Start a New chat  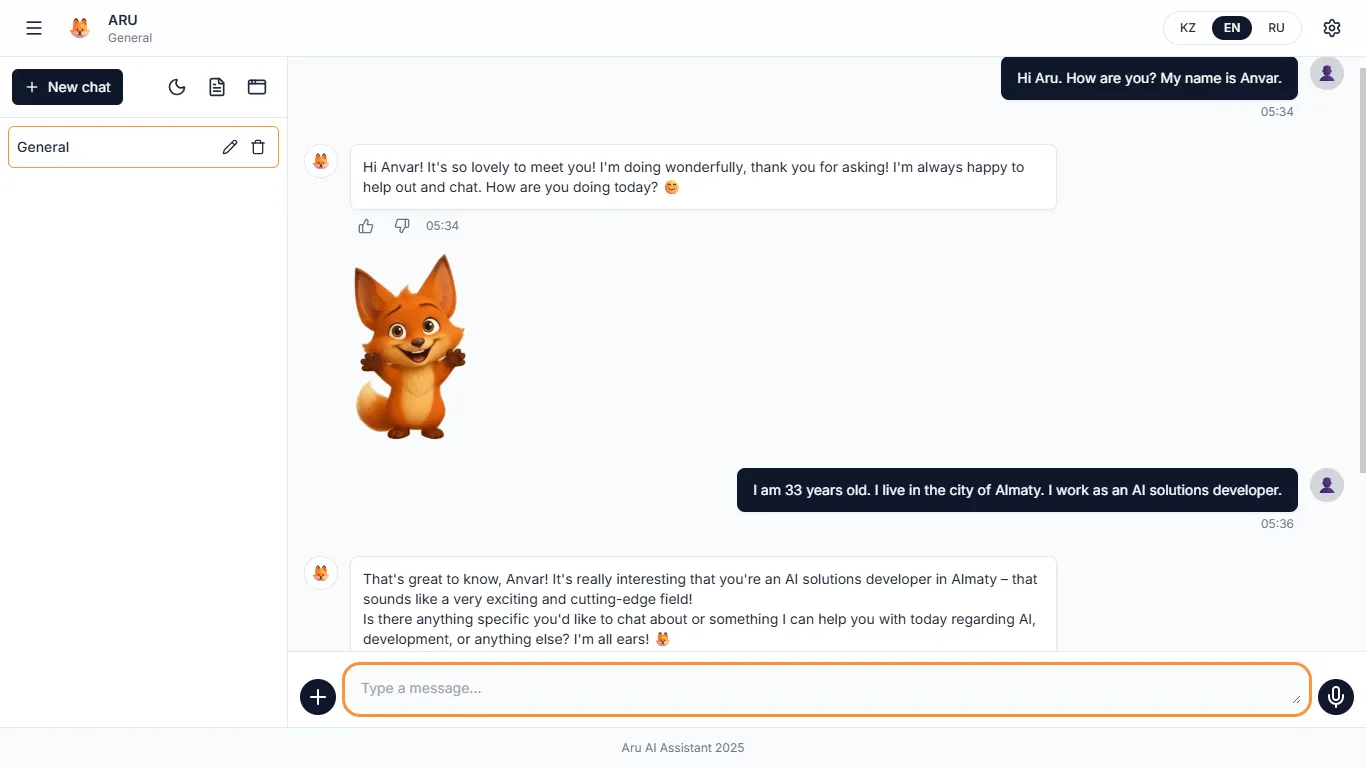pos(68,87)
